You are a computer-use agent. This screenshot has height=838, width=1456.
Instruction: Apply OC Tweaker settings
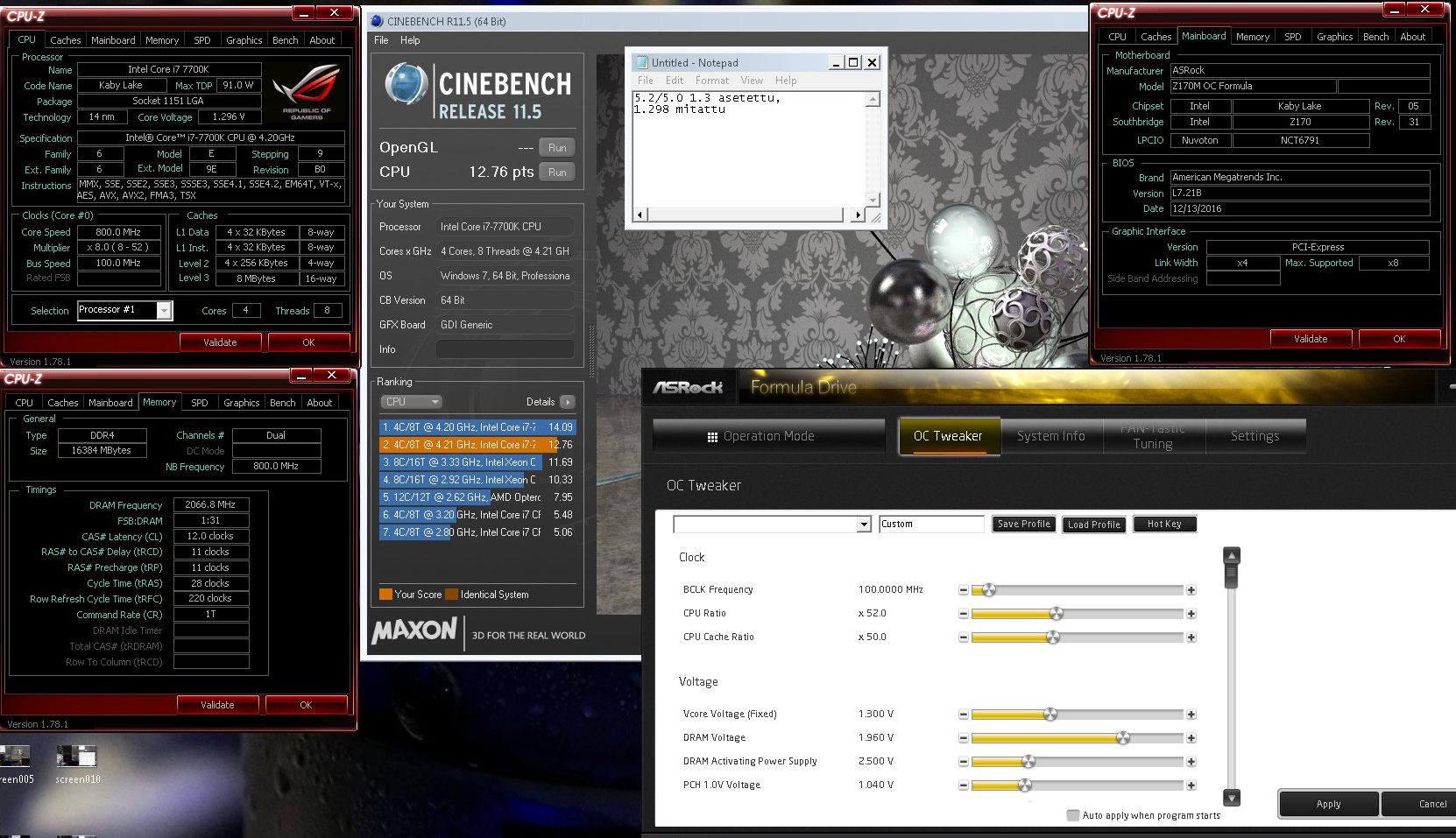coord(1328,804)
